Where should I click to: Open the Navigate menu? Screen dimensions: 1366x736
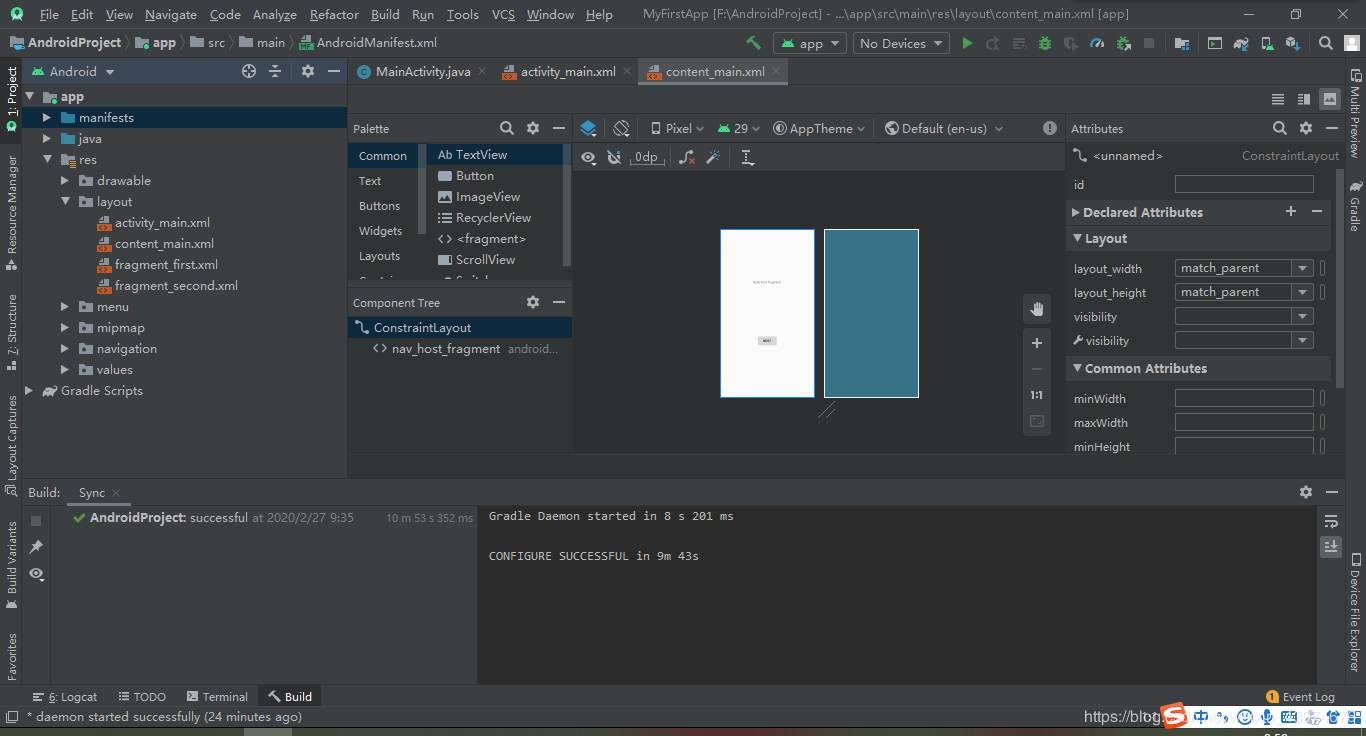coord(170,14)
